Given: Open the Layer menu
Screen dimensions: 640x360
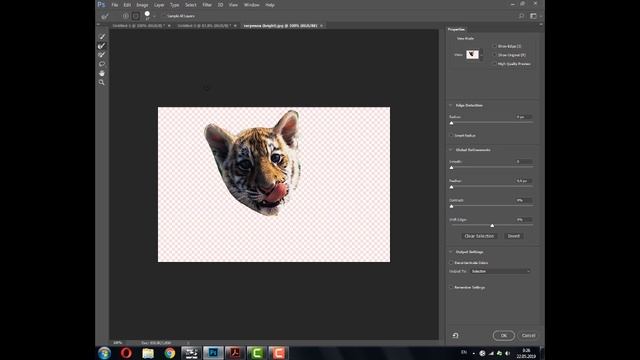Looking at the screenshot, I should tap(159, 5).
